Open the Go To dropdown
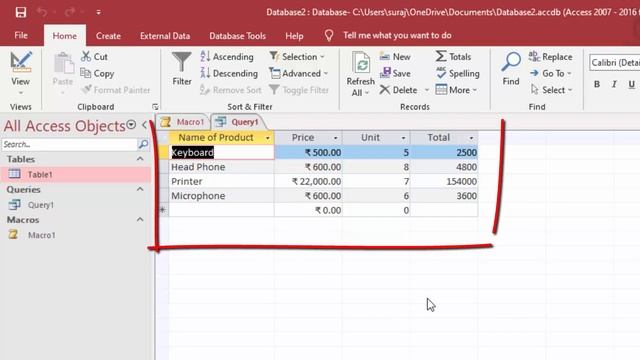 (x=551, y=73)
